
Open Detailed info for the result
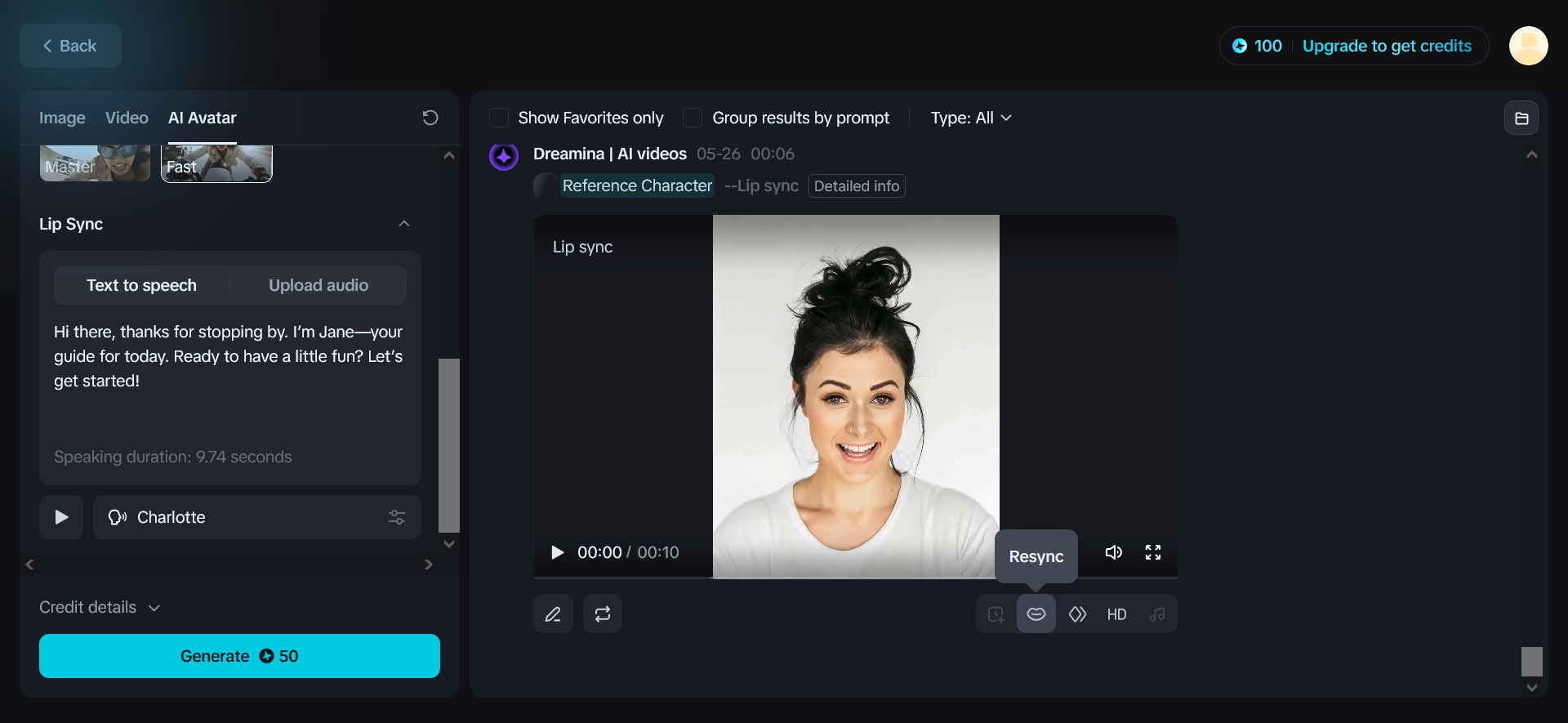[857, 186]
